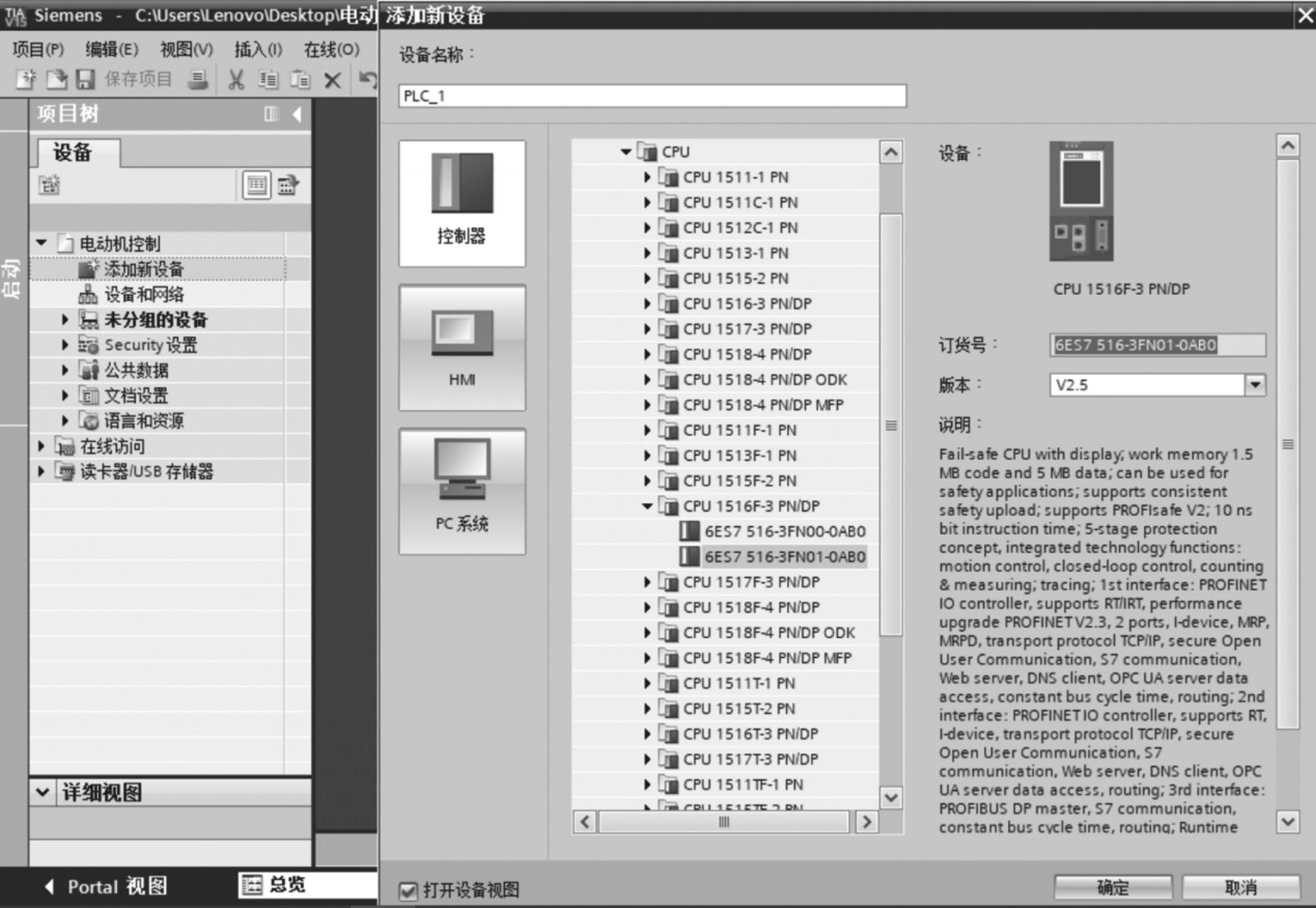Open the 版本 V2.5 dropdown
1316x908 pixels.
point(1255,385)
